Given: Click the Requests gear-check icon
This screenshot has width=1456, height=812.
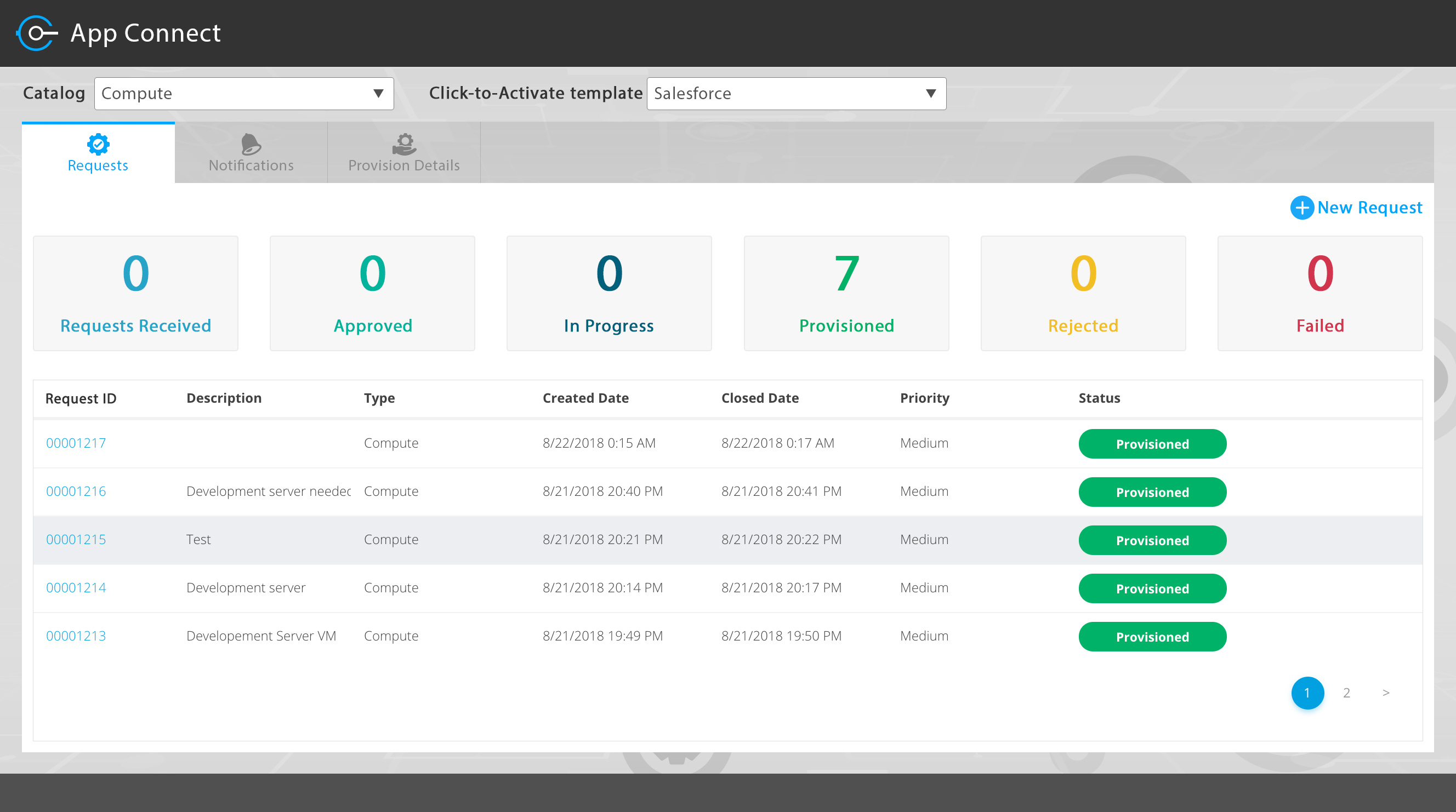Looking at the screenshot, I should (x=98, y=144).
